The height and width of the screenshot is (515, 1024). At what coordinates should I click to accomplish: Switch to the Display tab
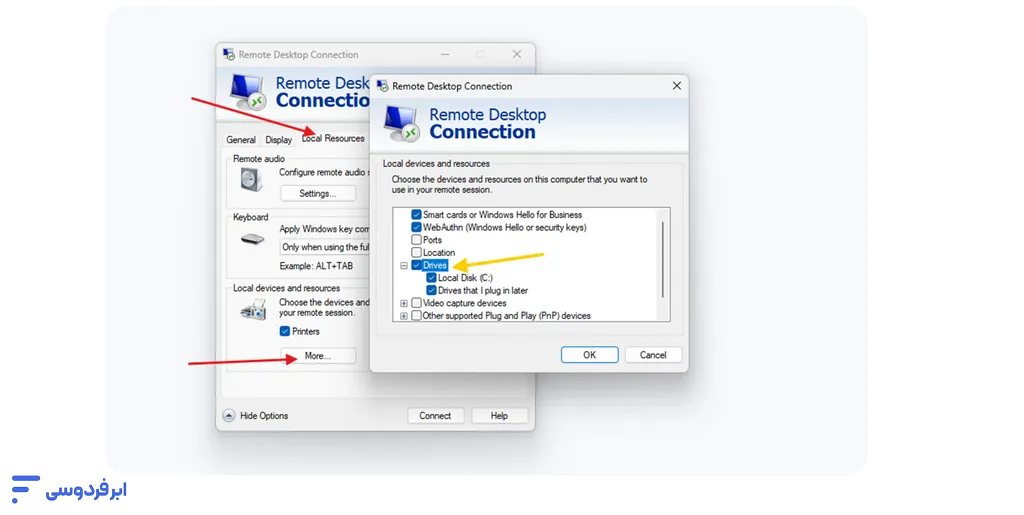278,140
